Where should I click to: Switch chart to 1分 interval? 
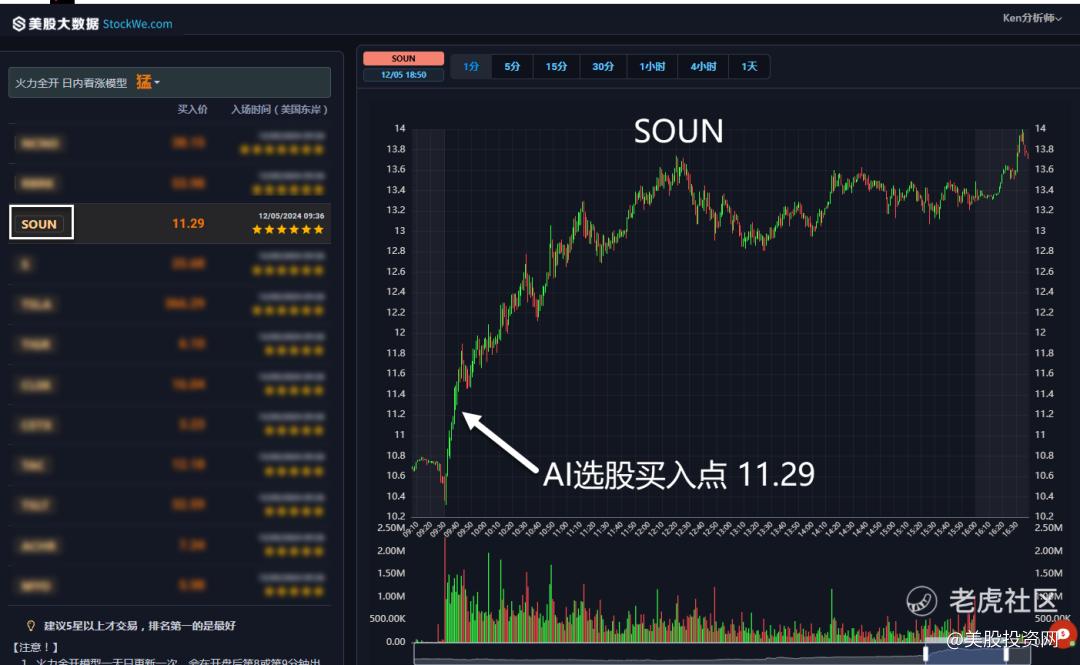(x=471, y=67)
